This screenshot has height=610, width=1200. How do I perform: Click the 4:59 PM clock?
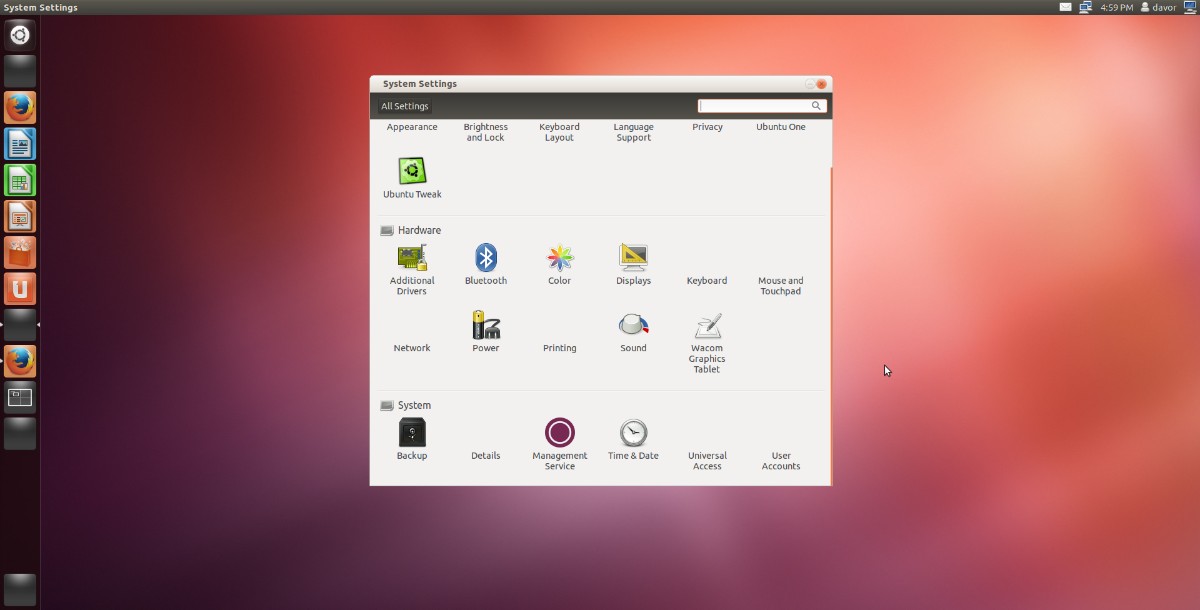(x=1116, y=7)
